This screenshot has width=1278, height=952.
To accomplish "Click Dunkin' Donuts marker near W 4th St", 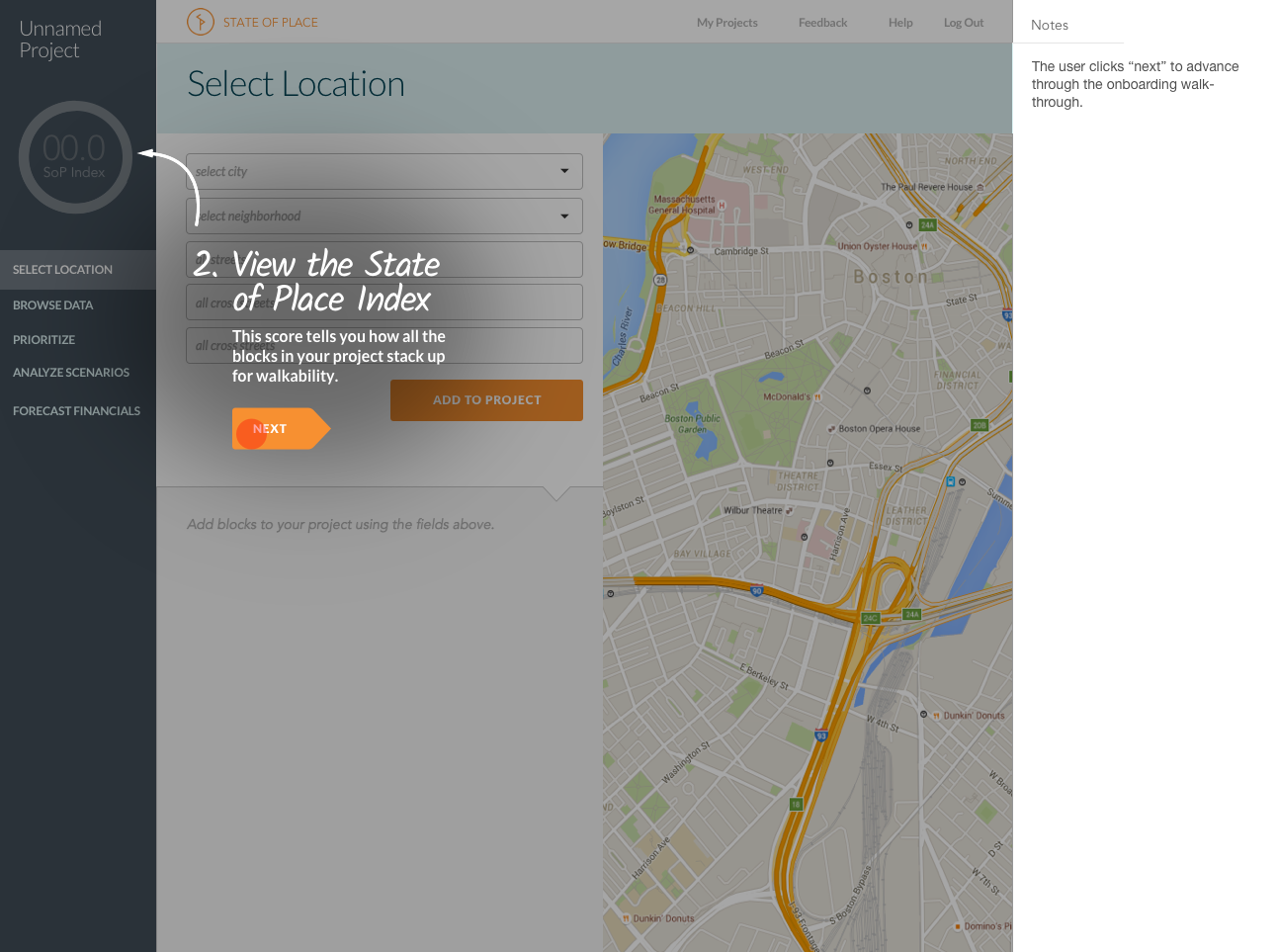I will click(968, 716).
